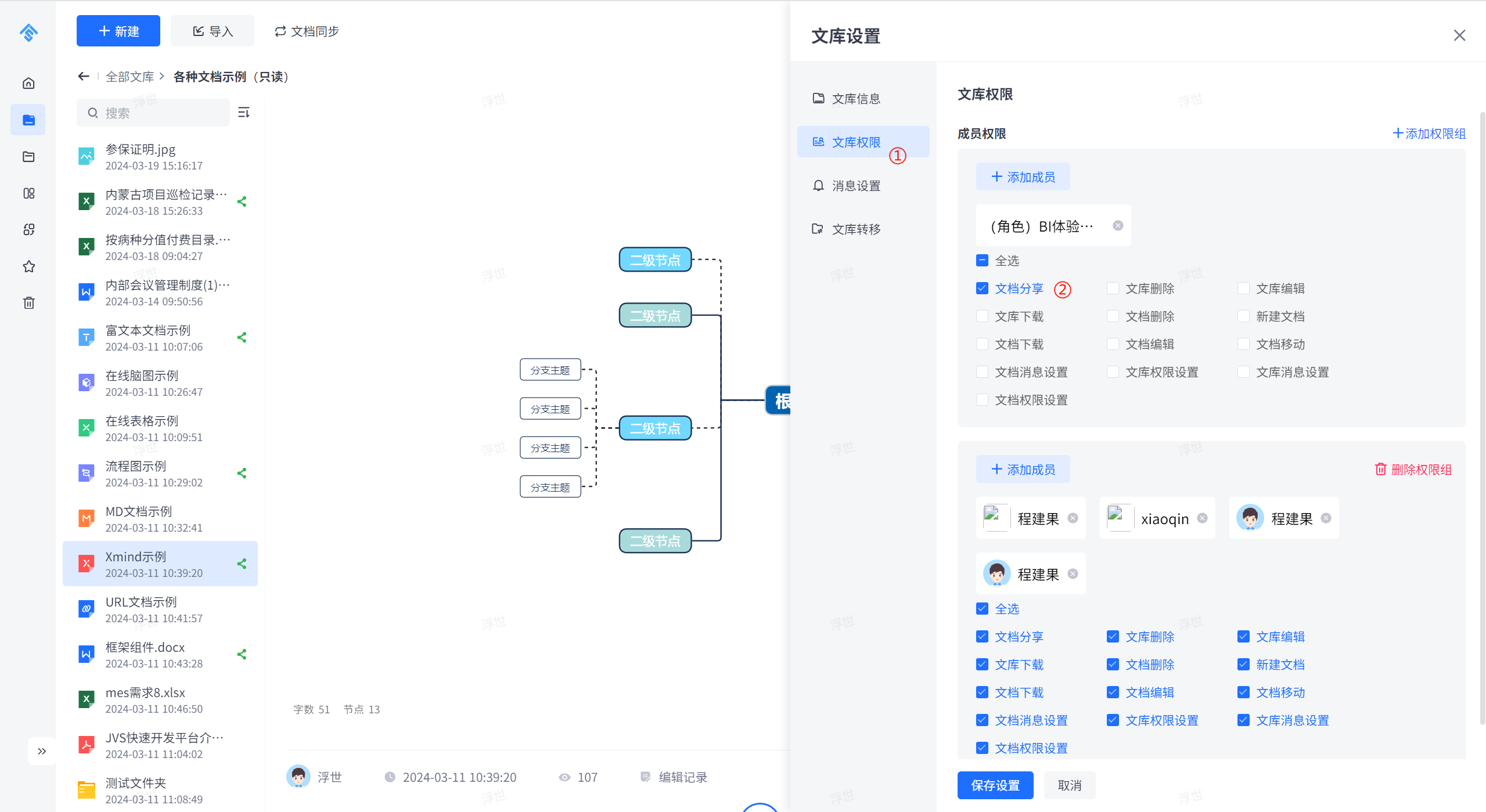
Task: Switch to 消息设置 tab
Action: point(863,185)
